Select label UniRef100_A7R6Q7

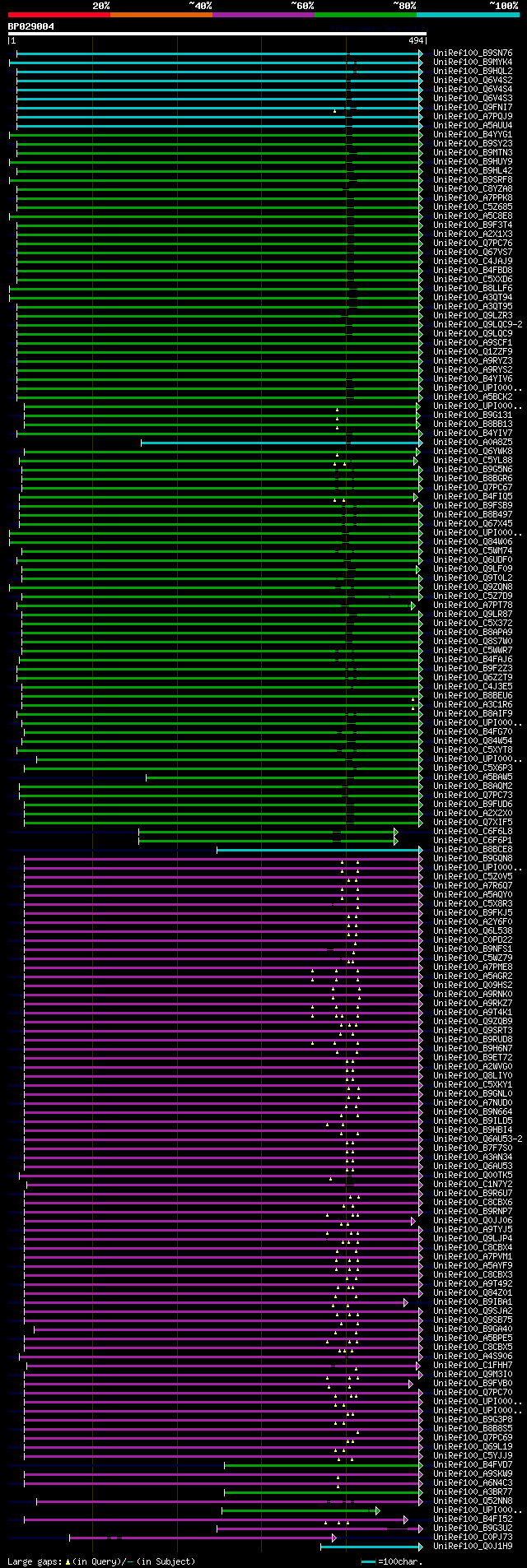(x=473, y=886)
